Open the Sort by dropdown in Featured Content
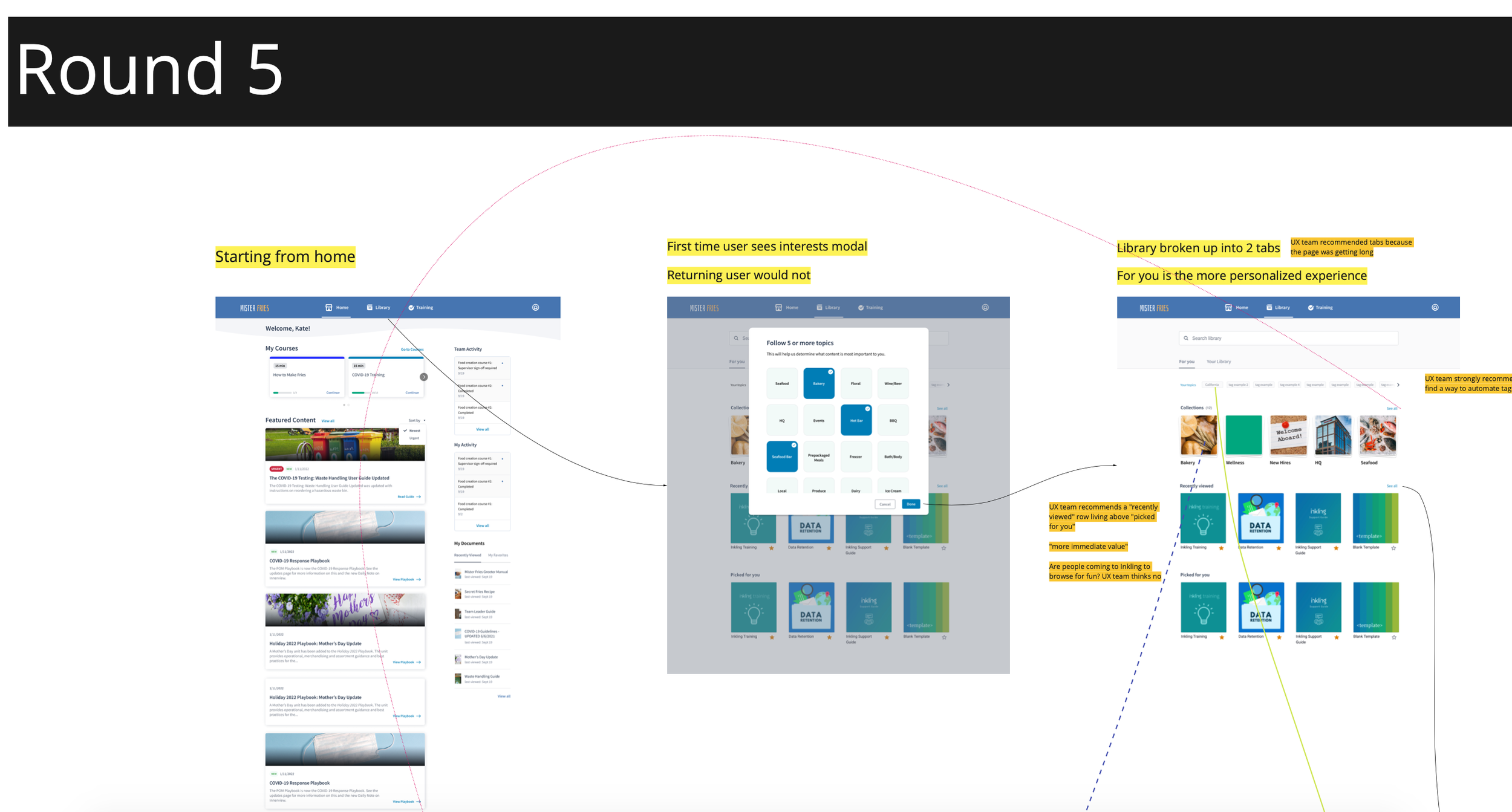Image resolution: width=1512 pixels, height=812 pixels. pyautogui.click(x=416, y=420)
